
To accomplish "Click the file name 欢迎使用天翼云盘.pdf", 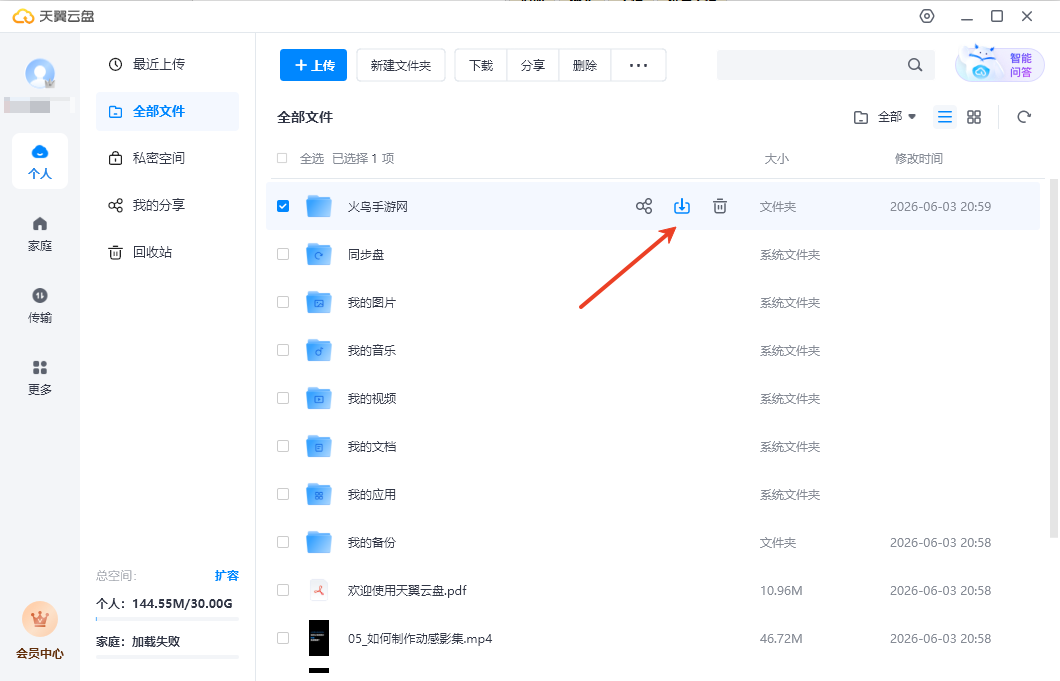I will click(x=407, y=590).
